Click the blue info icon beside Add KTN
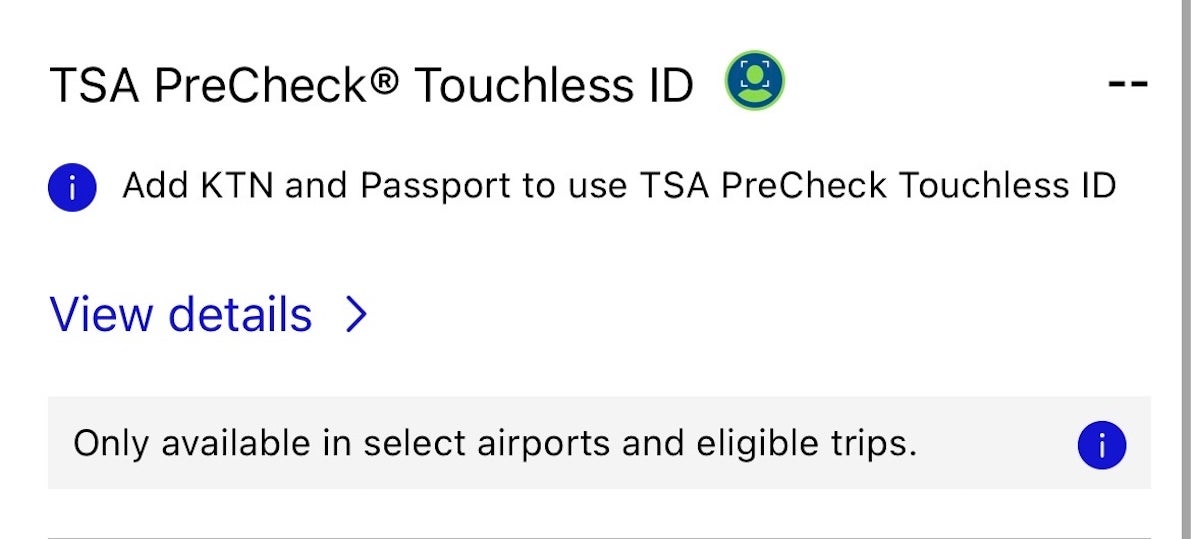 [72, 188]
